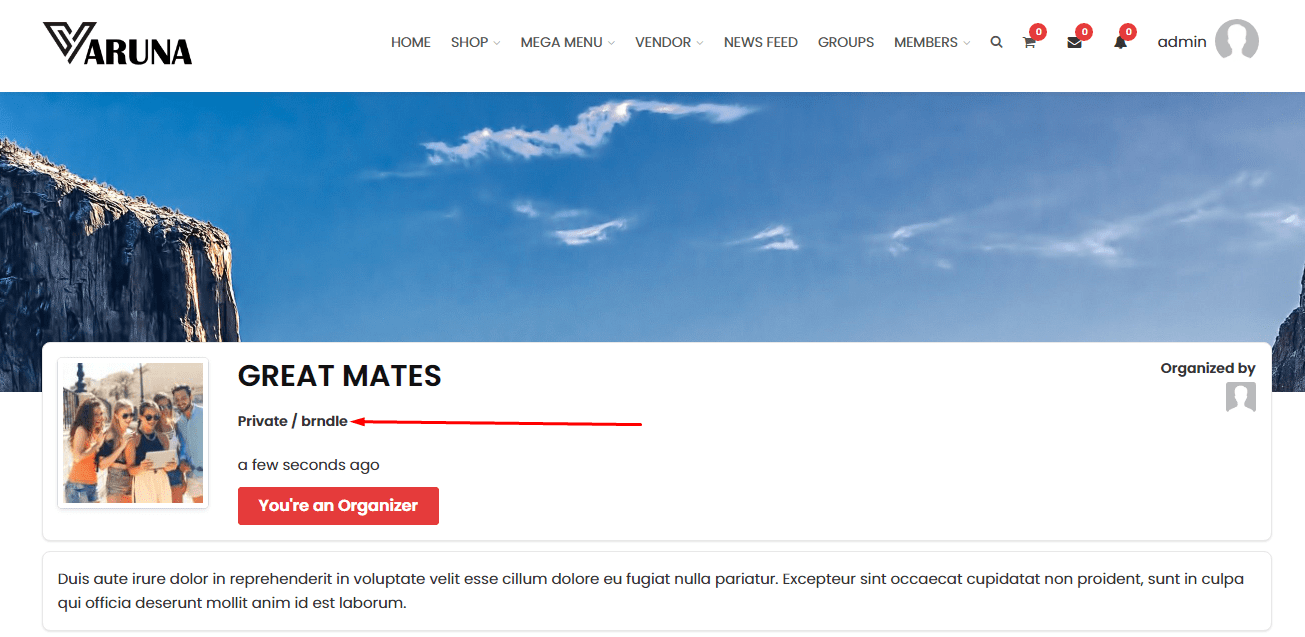Open the News Feed menu item

pyautogui.click(x=761, y=42)
